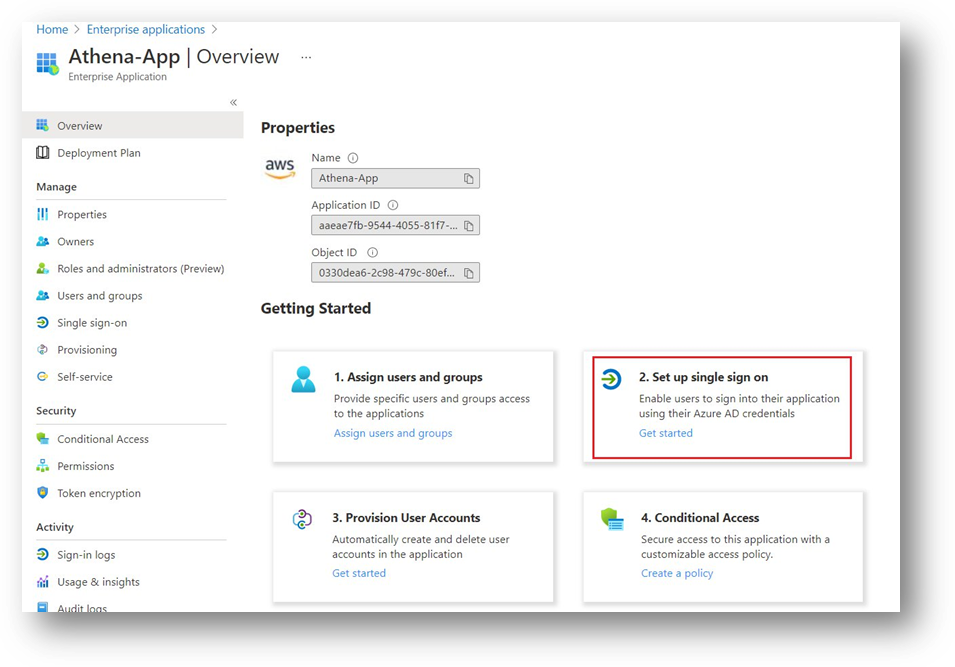Click the Object ID text field

395,273
